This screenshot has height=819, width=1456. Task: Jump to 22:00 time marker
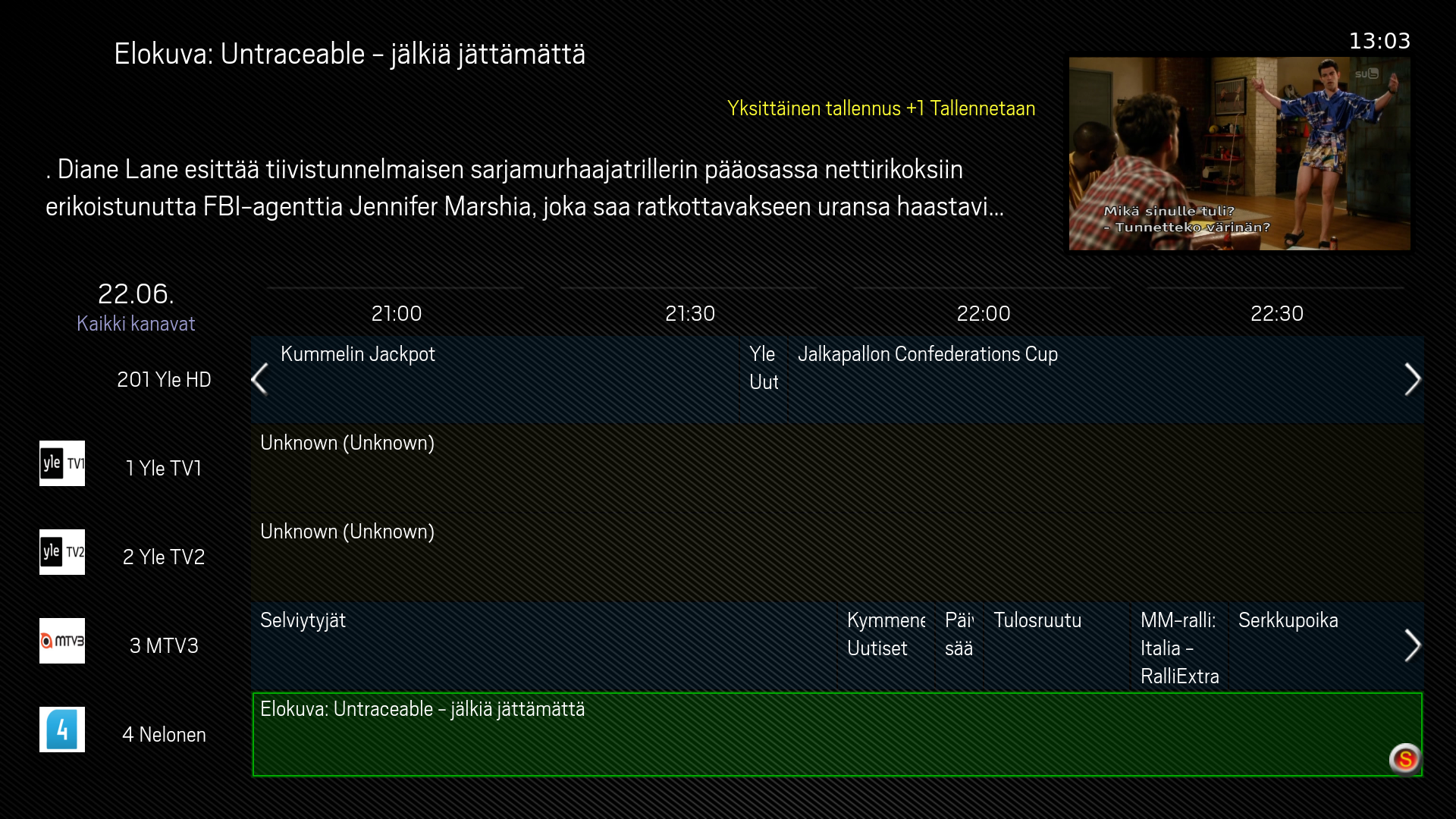point(984,313)
